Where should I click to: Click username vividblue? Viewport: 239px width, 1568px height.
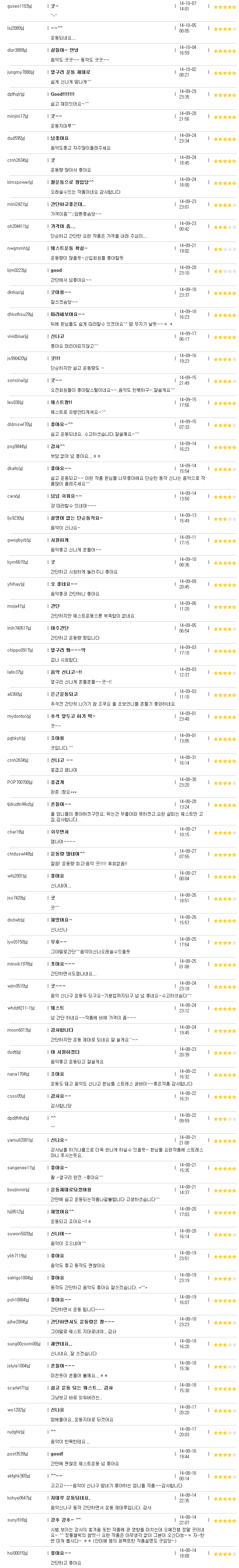(17, 336)
